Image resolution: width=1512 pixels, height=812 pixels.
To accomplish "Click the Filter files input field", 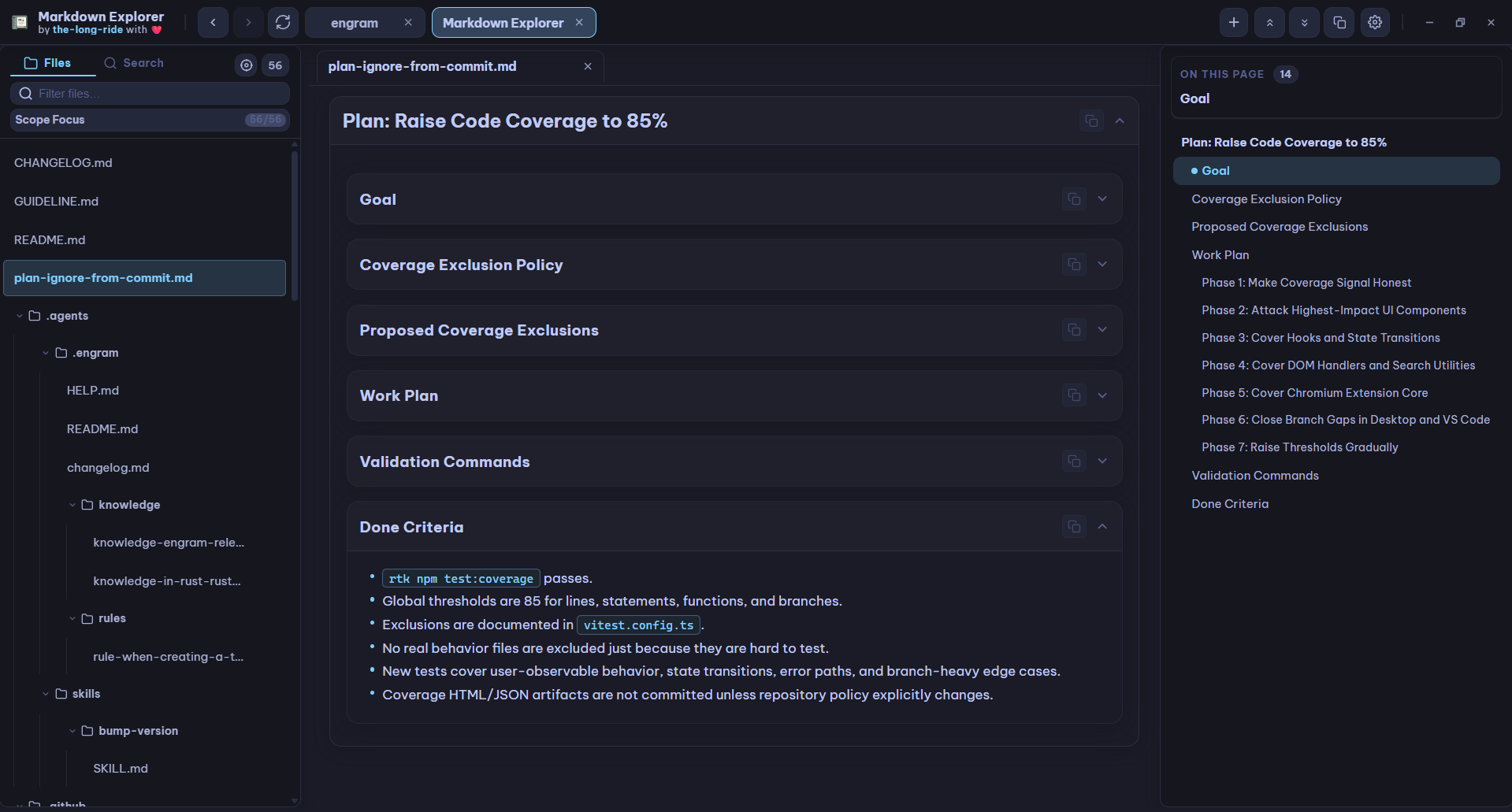I will [150, 93].
